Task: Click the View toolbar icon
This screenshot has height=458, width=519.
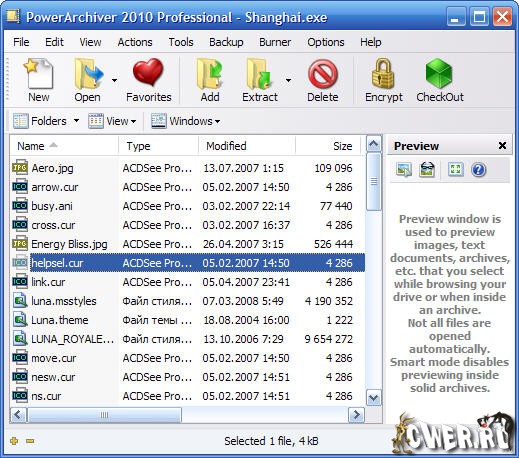Action: pos(96,121)
